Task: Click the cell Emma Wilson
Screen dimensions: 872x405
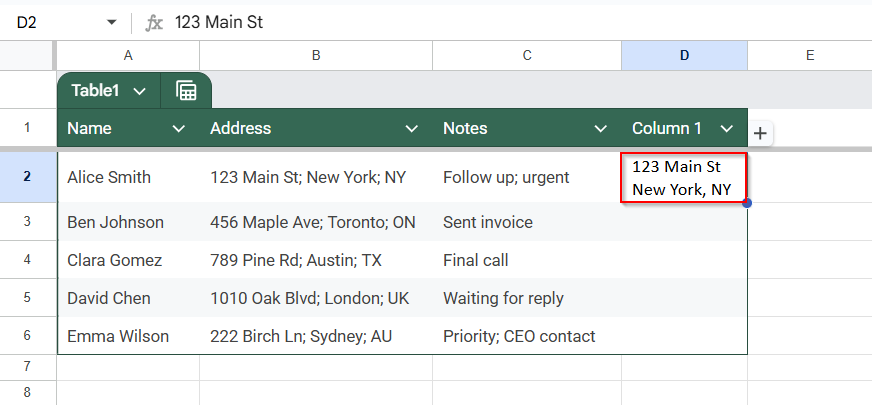Action: (128, 336)
